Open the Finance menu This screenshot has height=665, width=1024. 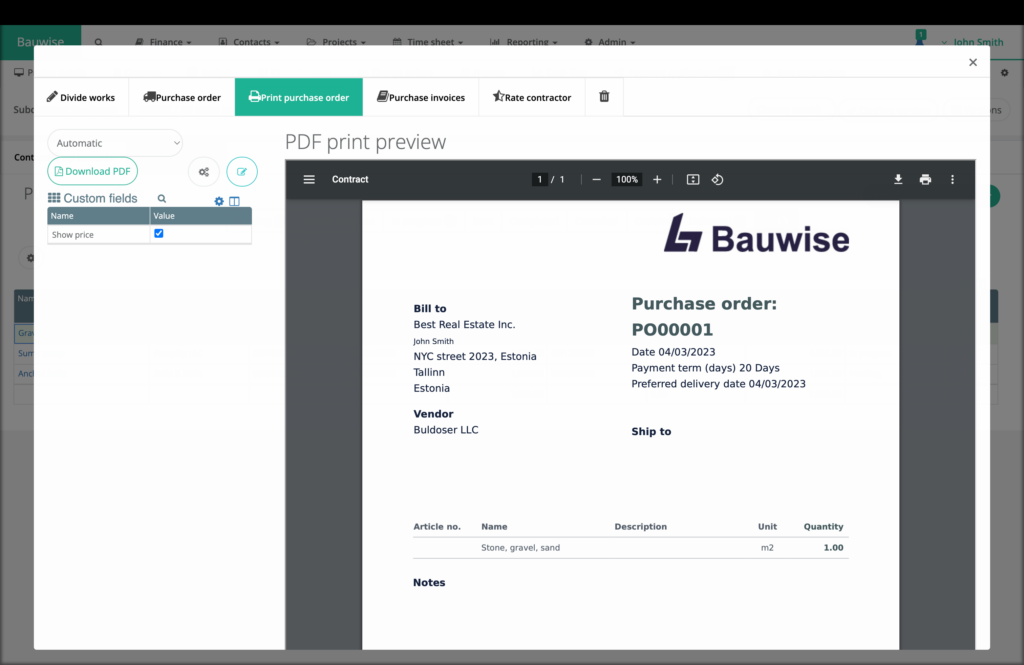point(163,41)
